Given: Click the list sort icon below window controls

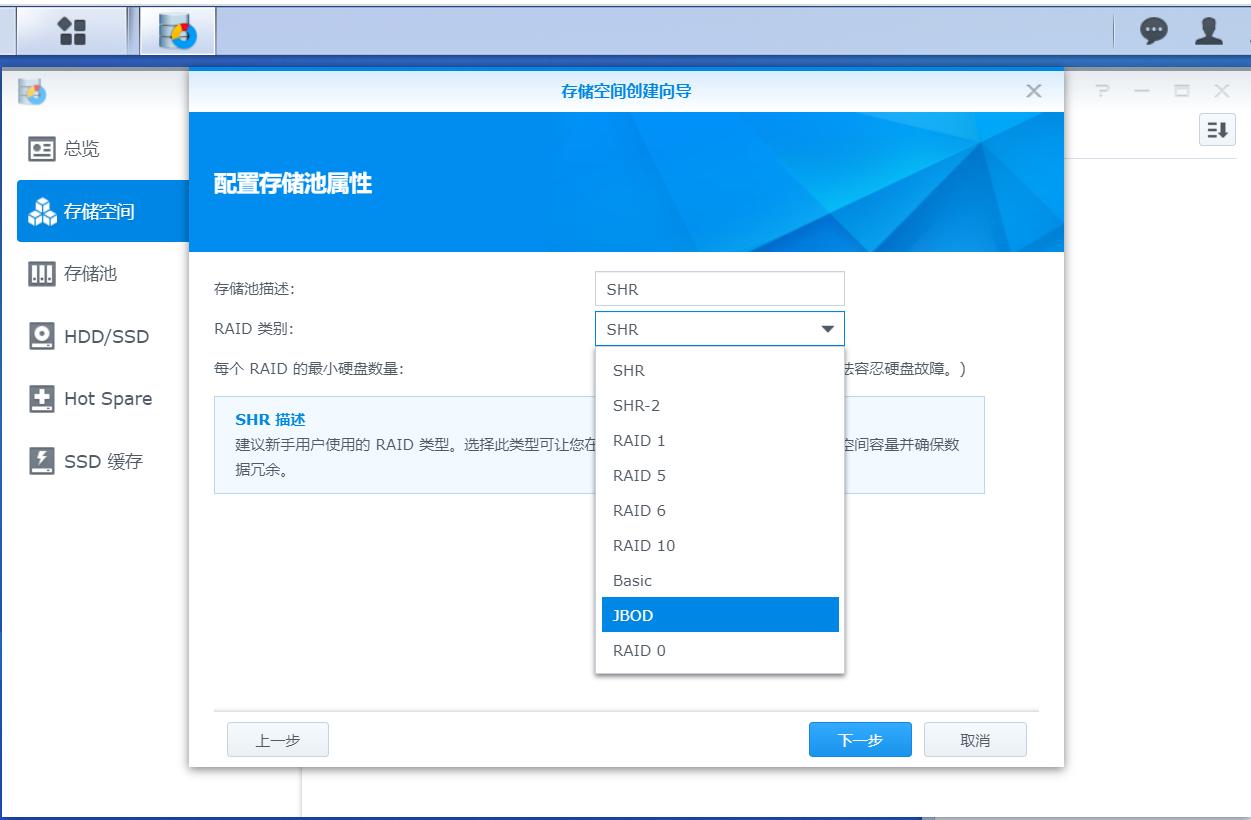Looking at the screenshot, I should pyautogui.click(x=1216, y=129).
